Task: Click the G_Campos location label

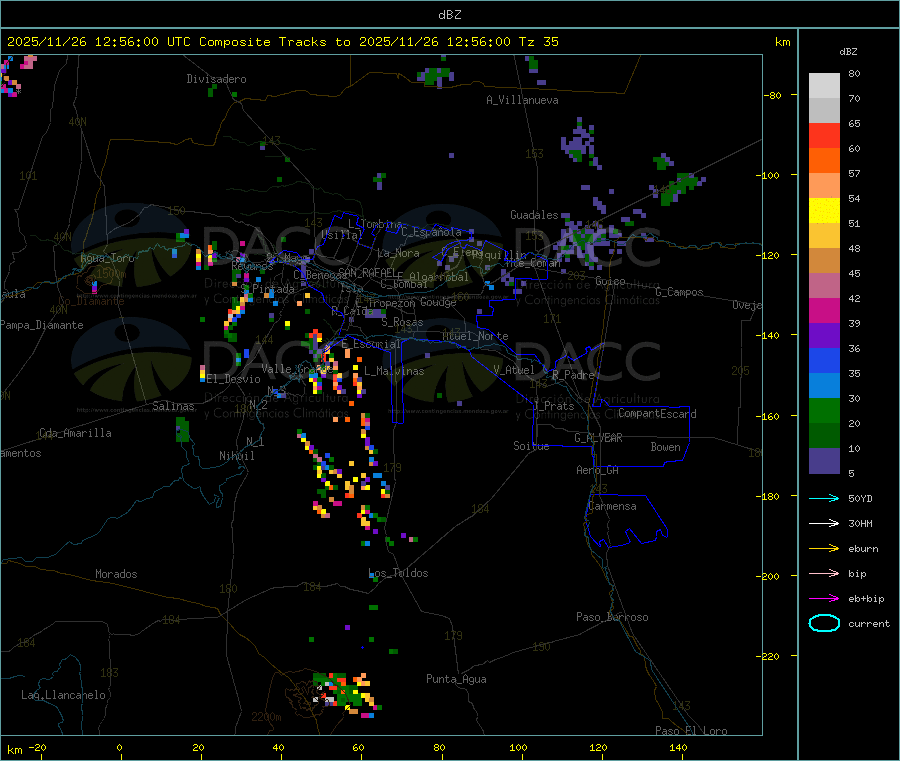Action: (679, 292)
